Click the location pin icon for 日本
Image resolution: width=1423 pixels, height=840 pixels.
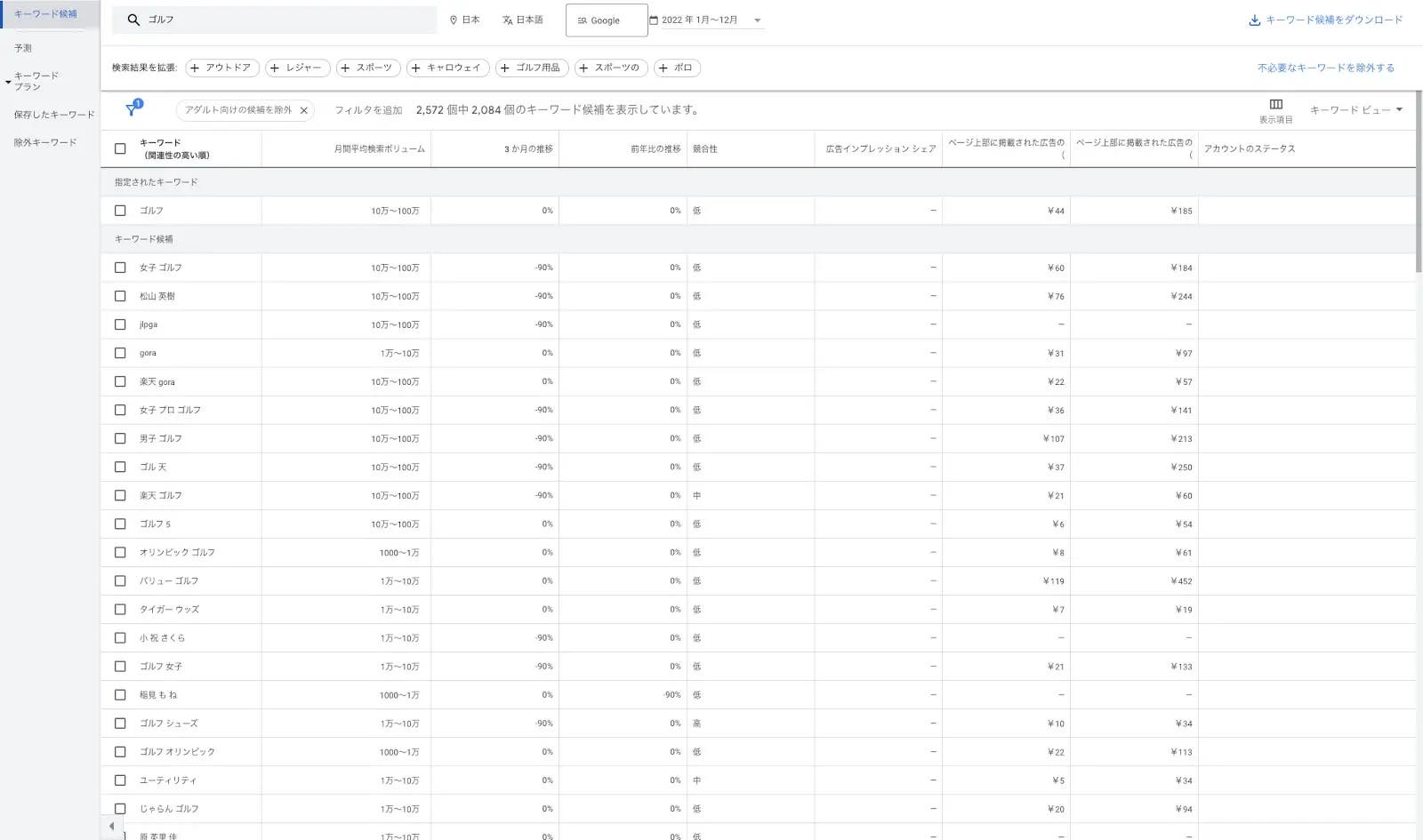pos(454,20)
